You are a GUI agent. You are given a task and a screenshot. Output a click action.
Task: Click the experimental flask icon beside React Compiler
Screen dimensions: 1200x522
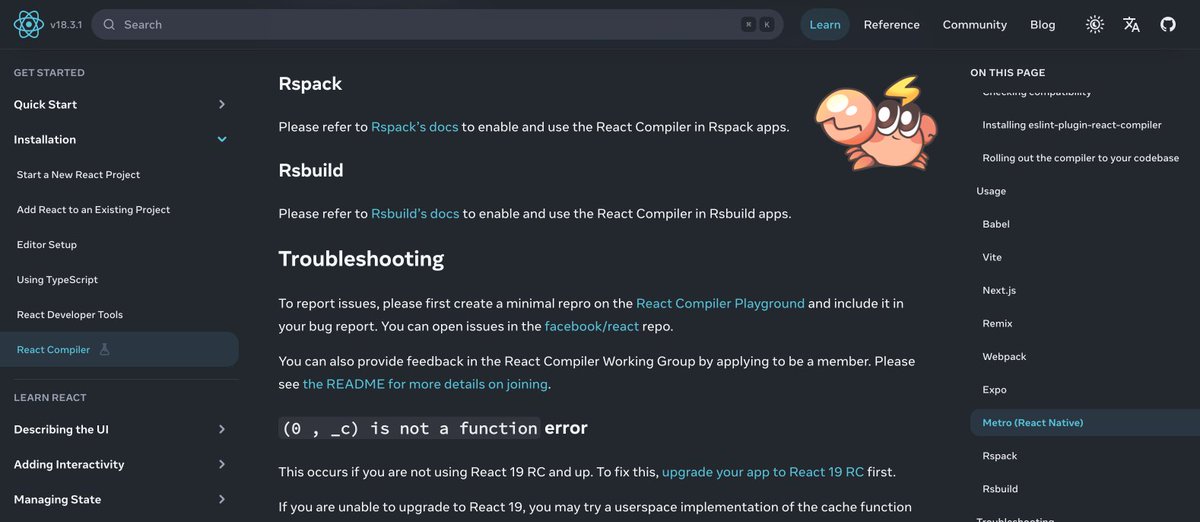coord(104,349)
